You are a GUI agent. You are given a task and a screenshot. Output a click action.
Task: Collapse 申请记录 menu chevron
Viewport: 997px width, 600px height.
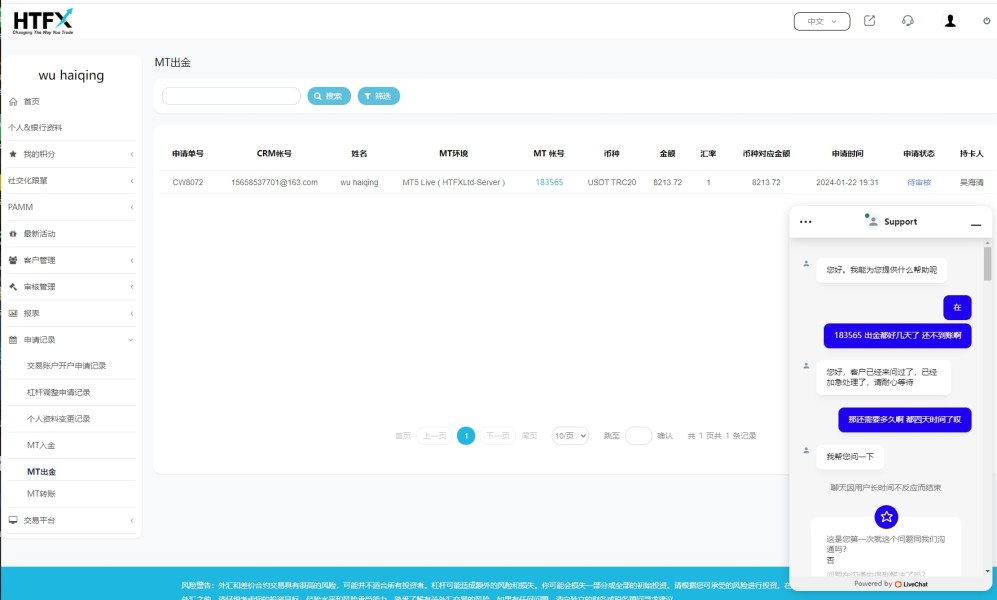(x=131, y=340)
